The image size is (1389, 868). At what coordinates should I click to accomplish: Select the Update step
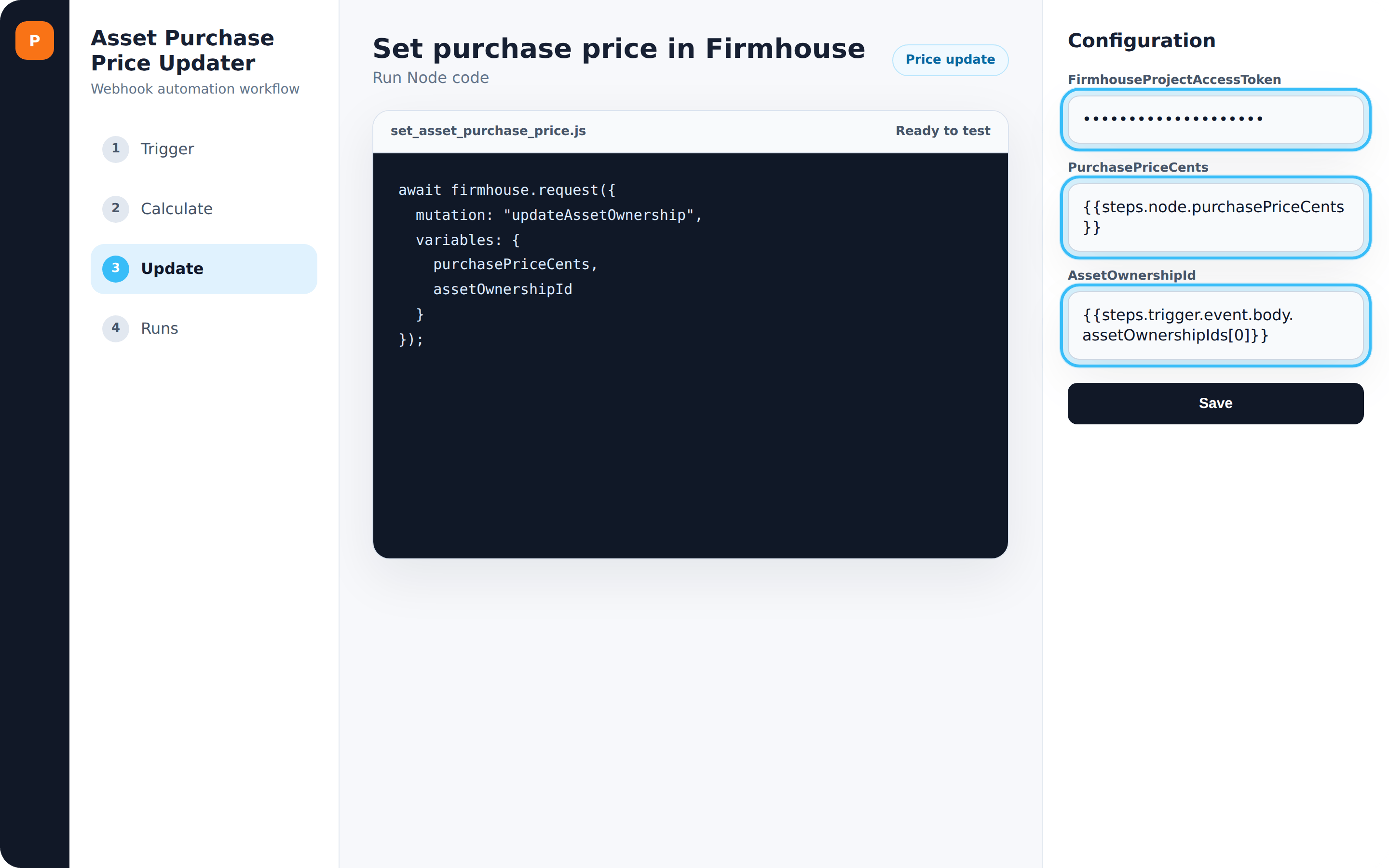coord(204,269)
